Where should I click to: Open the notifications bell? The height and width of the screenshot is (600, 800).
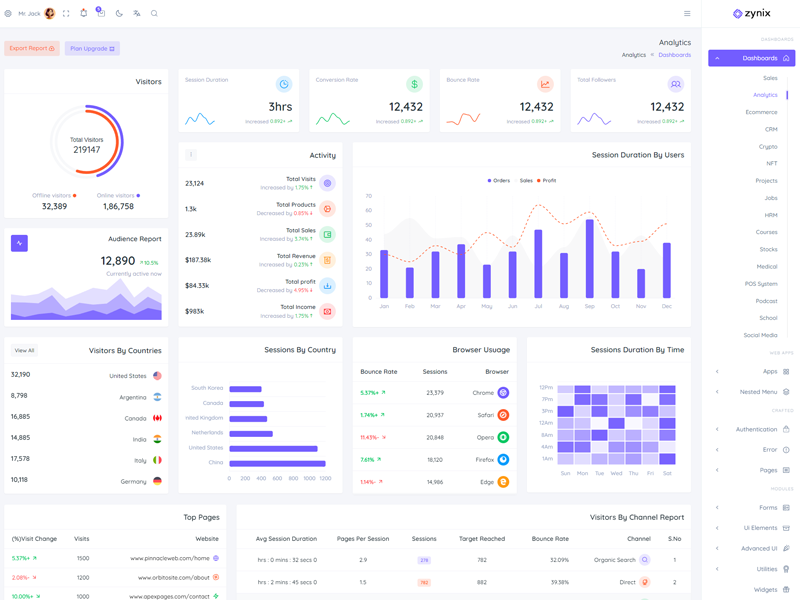(83, 14)
